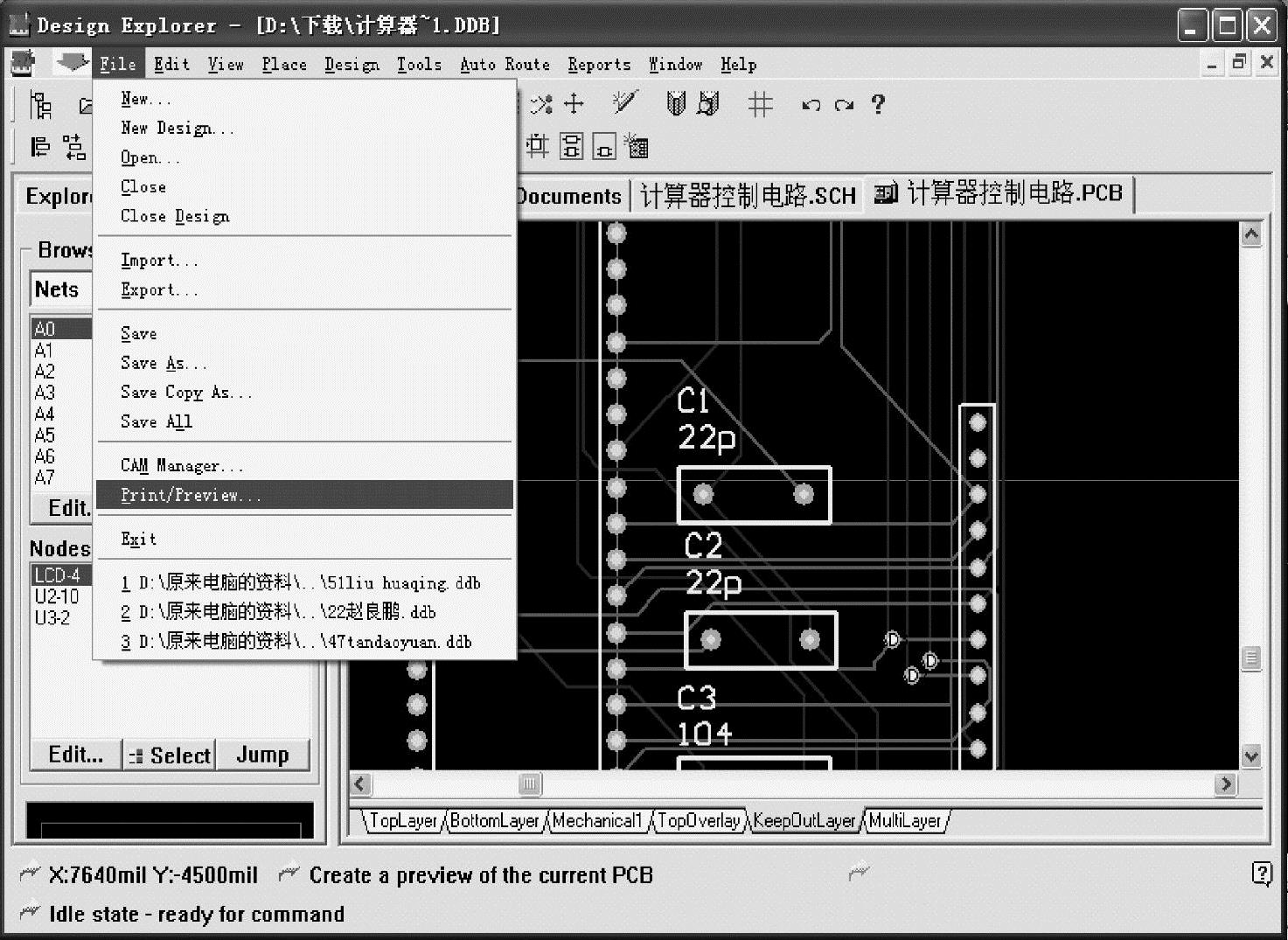
Task: Click the browse library books icon
Action: point(676,104)
